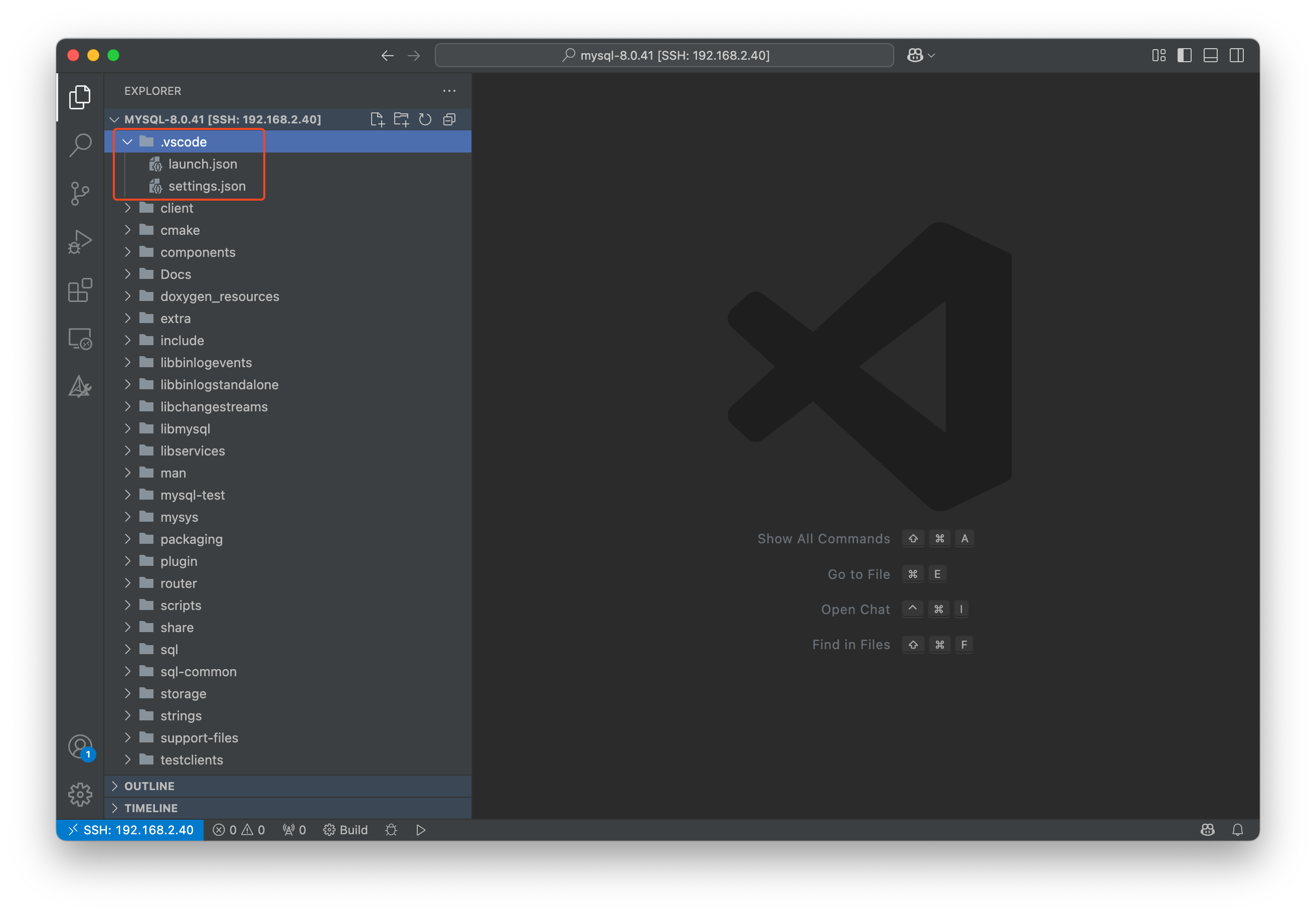This screenshot has width=1316, height=915.
Task: Expand the libbinlogevents folder
Action: (x=288, y=362)
